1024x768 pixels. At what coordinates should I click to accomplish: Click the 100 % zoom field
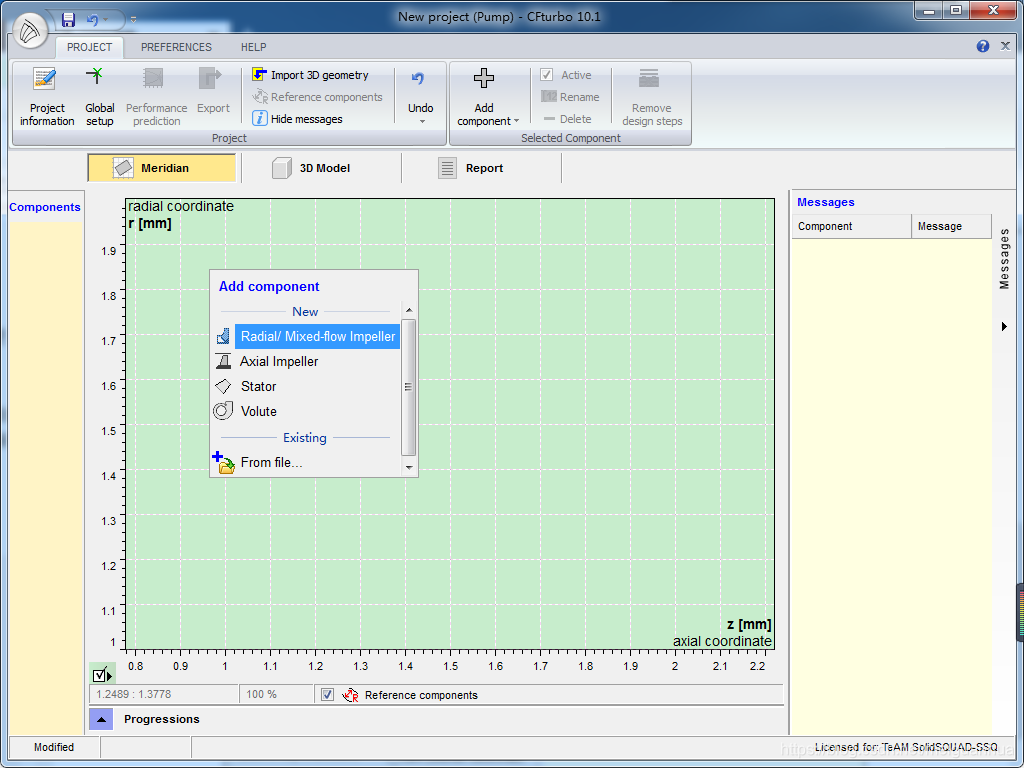(276, 694)
